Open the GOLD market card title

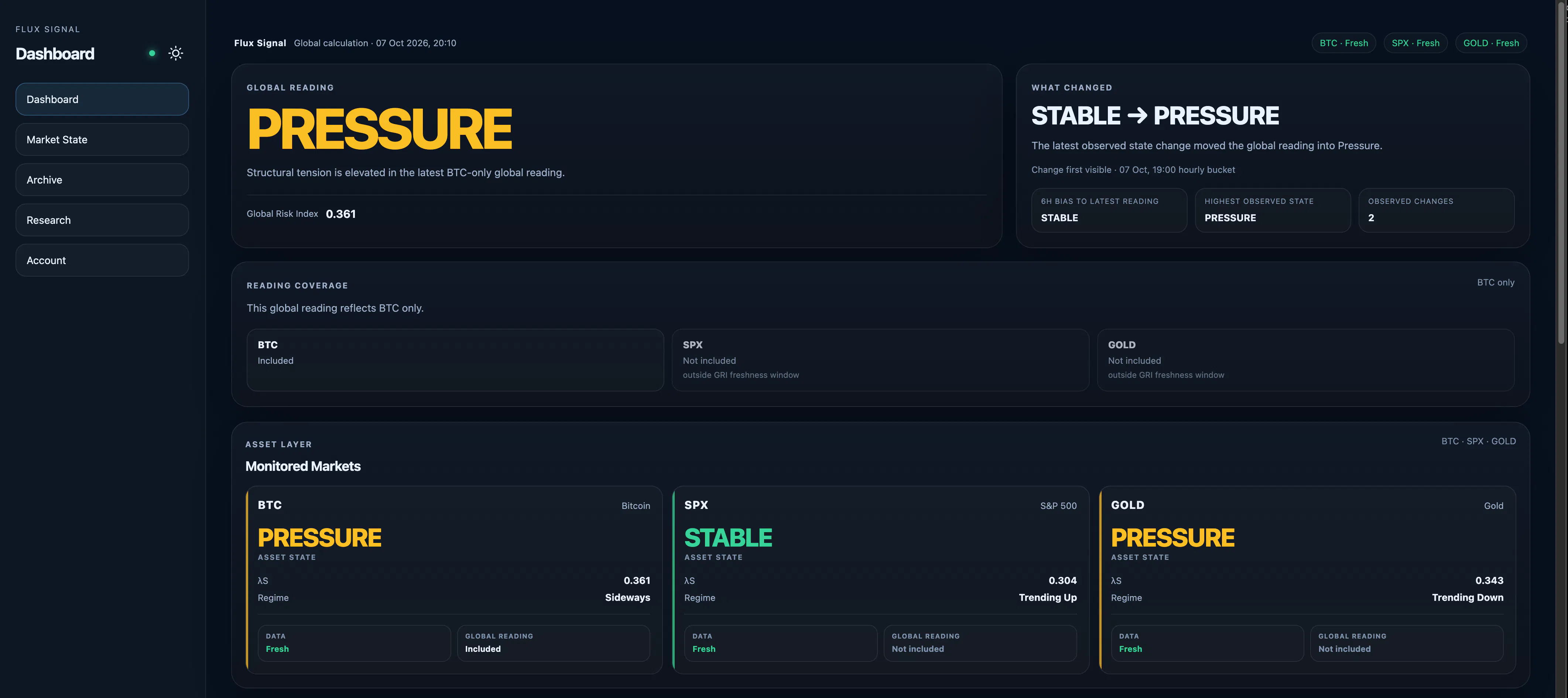1127,505
